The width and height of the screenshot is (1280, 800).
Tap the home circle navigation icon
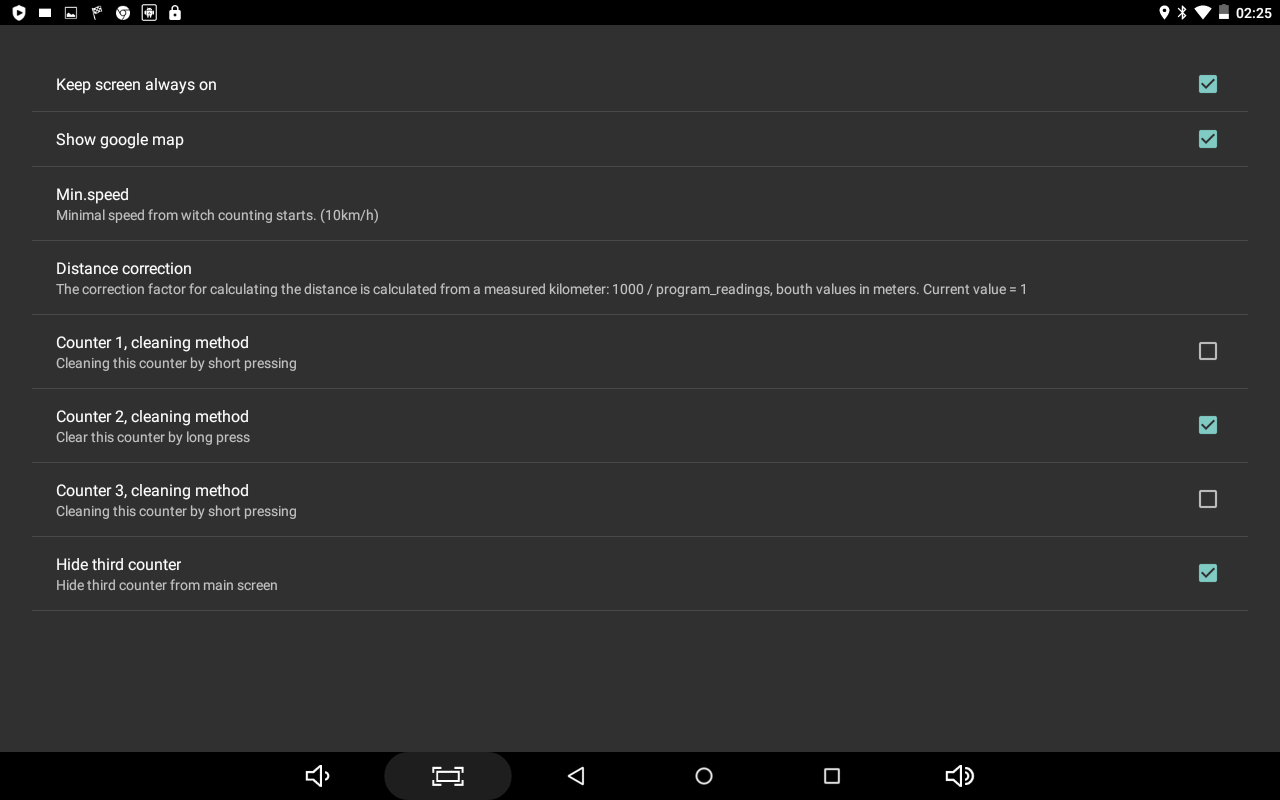click(704, 776)
